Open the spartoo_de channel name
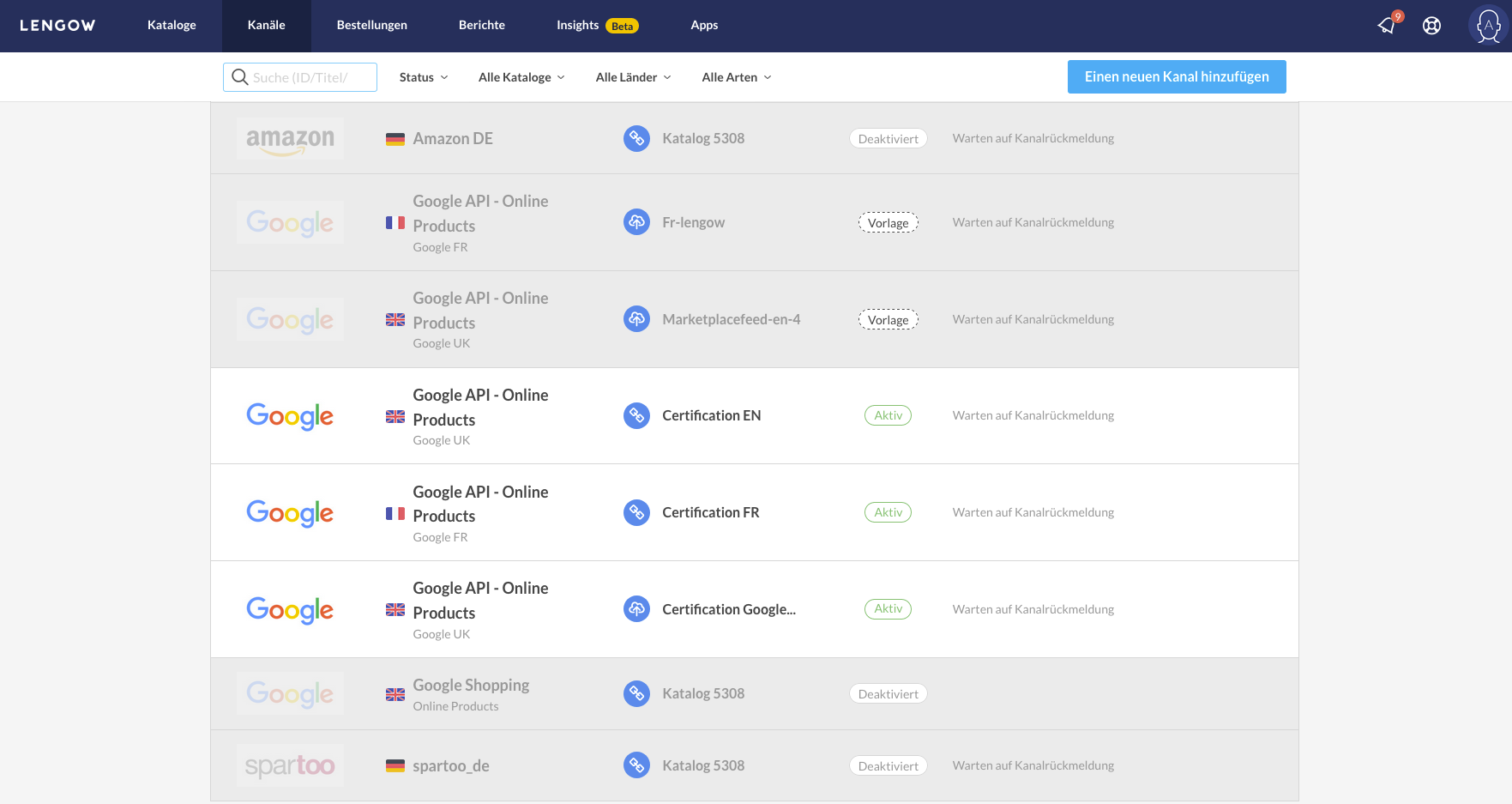The image size is (1512, 804). 451,765
